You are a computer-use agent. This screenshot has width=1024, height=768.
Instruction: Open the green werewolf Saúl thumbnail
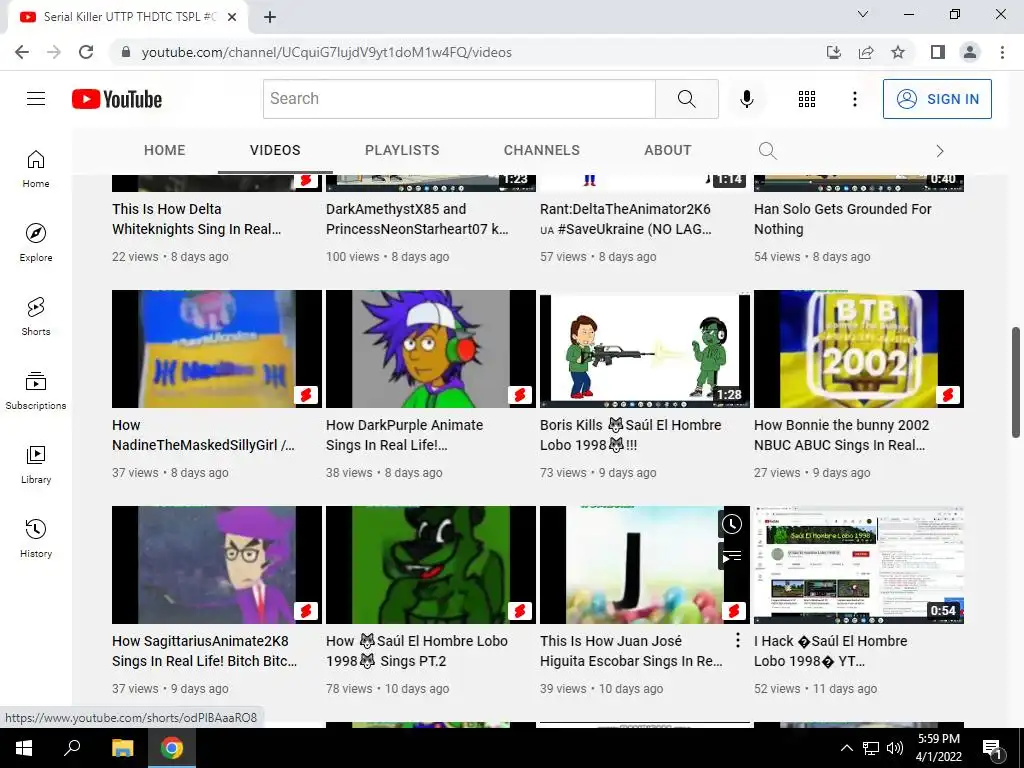point(430,565)
